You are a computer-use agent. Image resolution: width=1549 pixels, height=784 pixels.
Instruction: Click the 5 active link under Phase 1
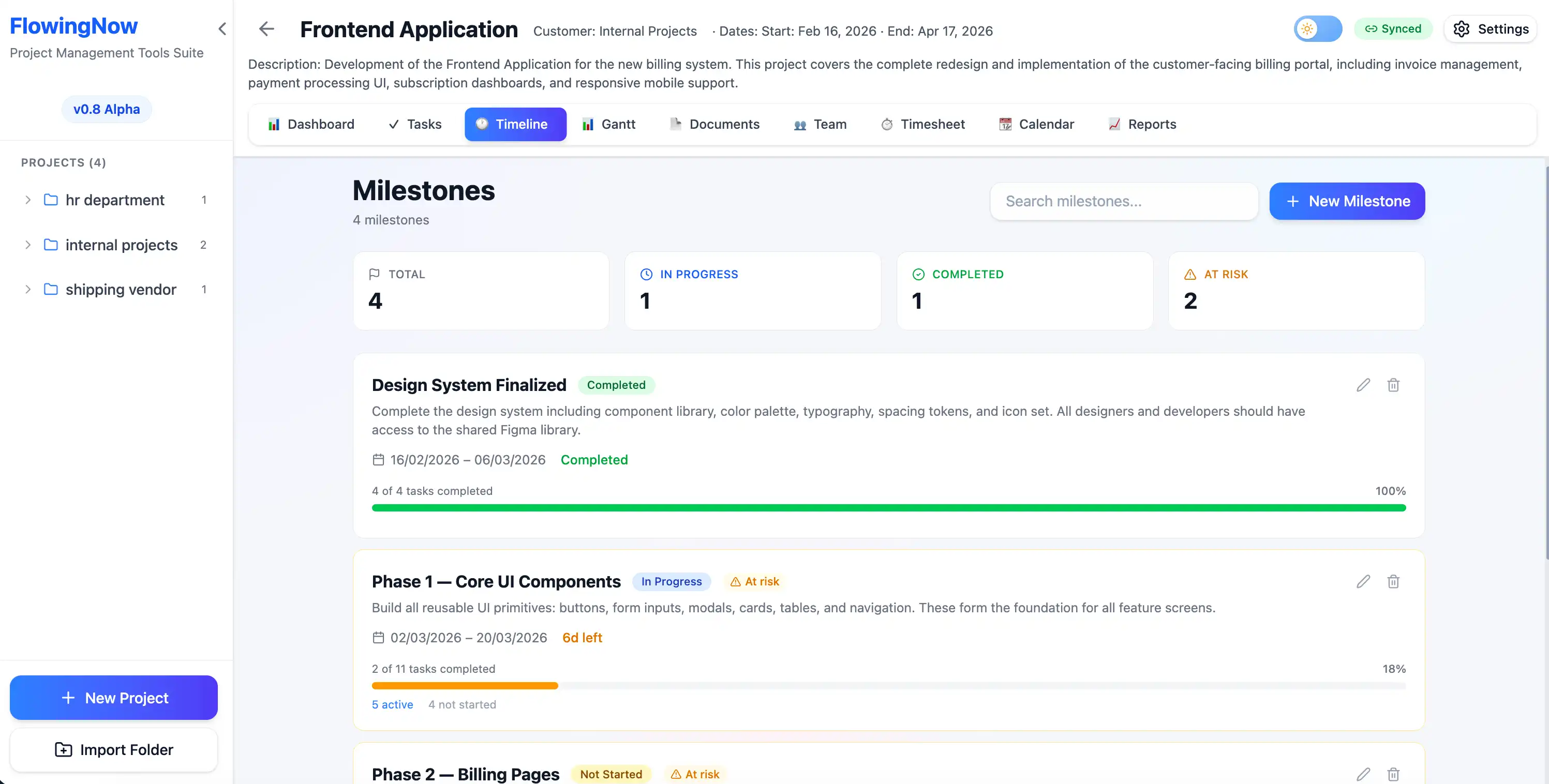[392, 704]
